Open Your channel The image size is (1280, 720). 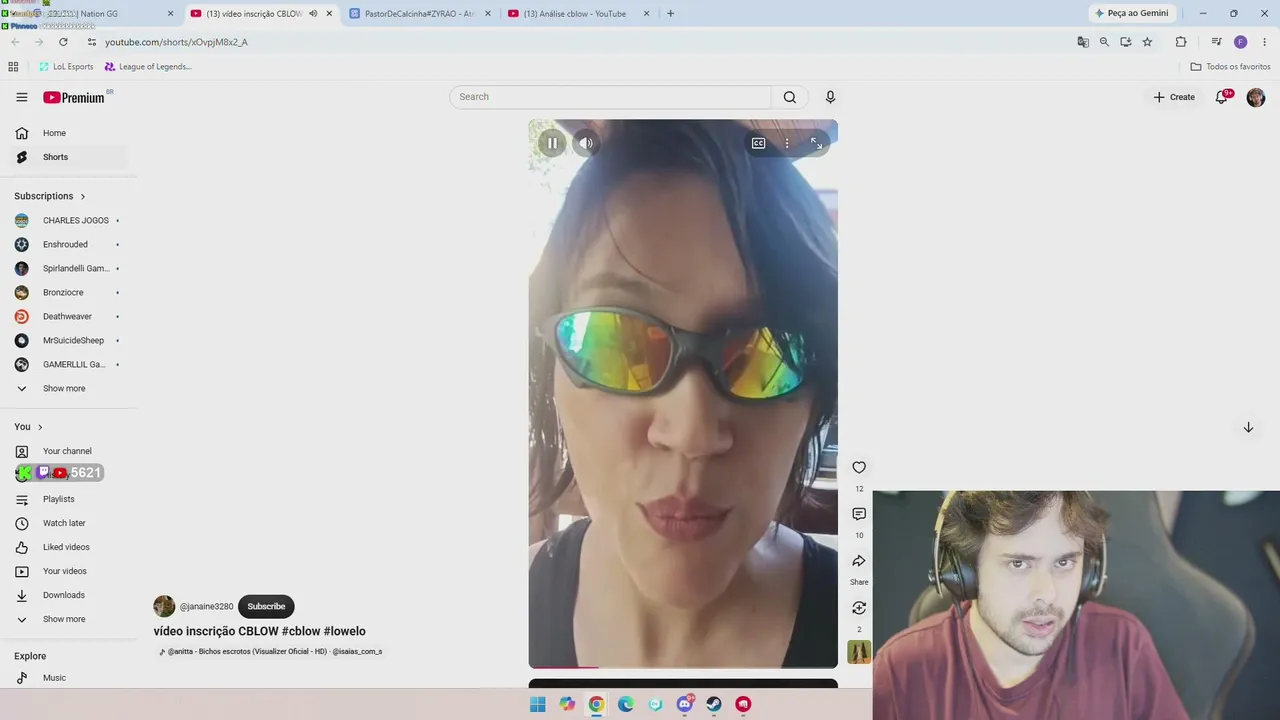(70, 451)
